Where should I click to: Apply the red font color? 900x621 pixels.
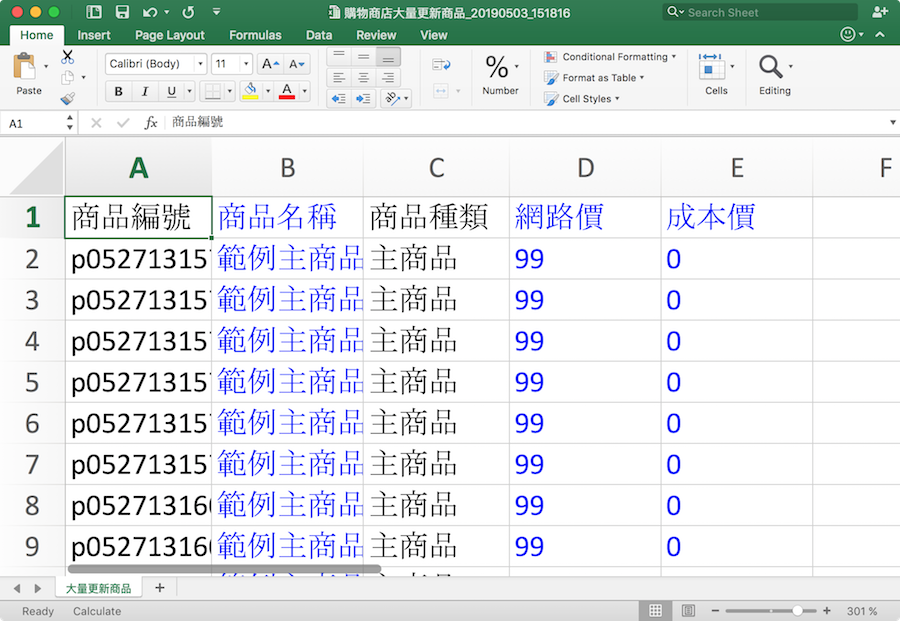click(287, 91)
